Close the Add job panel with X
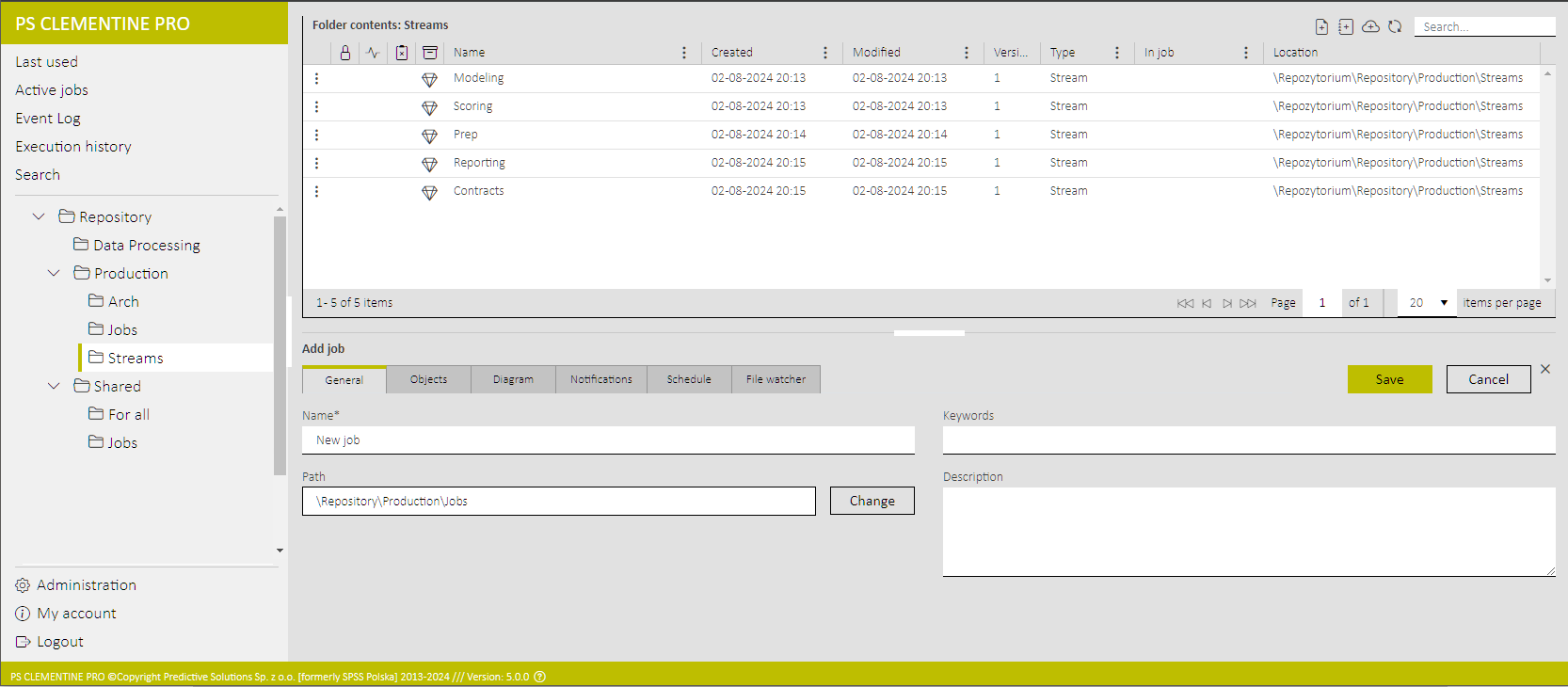 1545,369
